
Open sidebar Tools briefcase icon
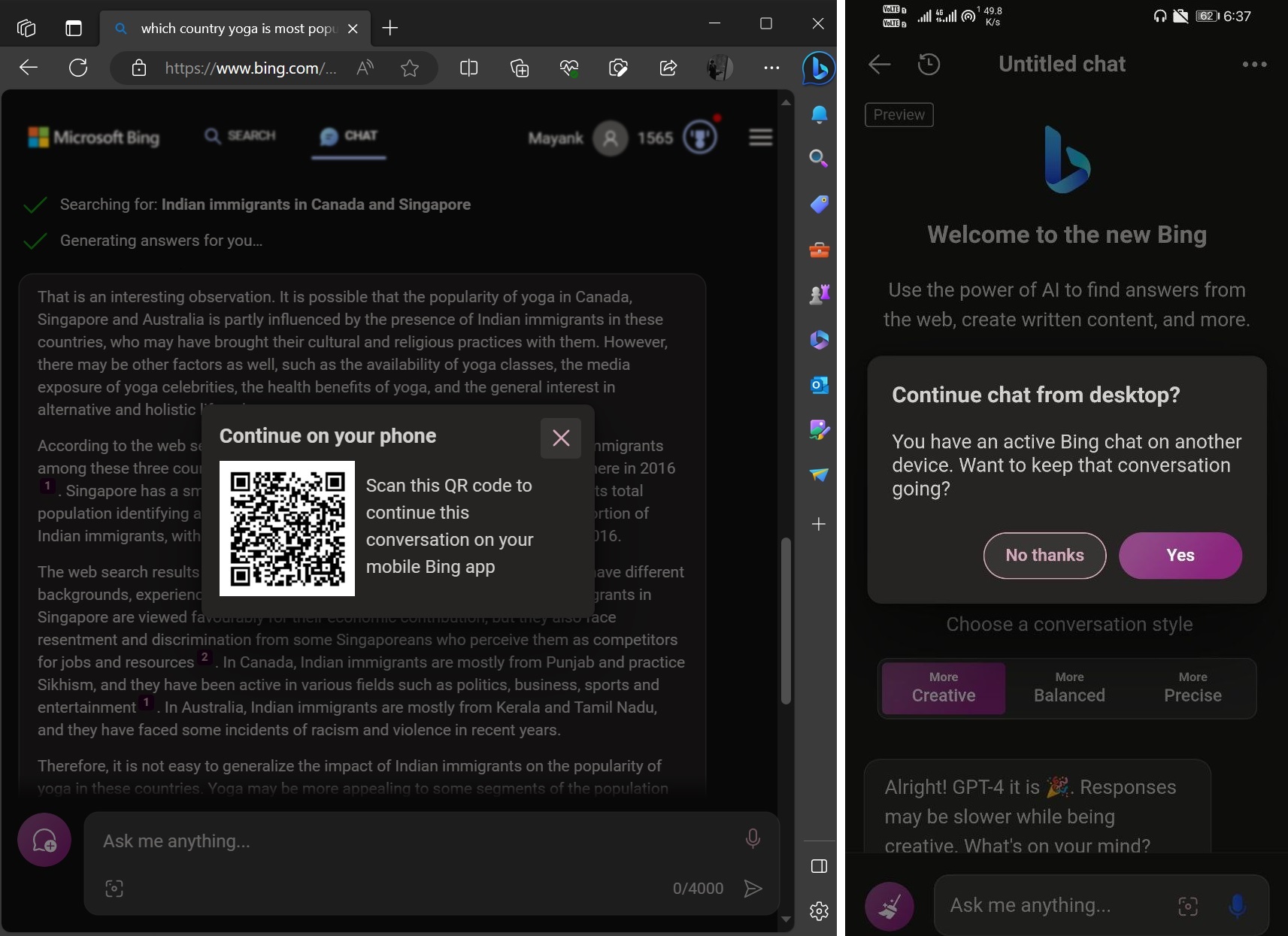click(820, 250)
